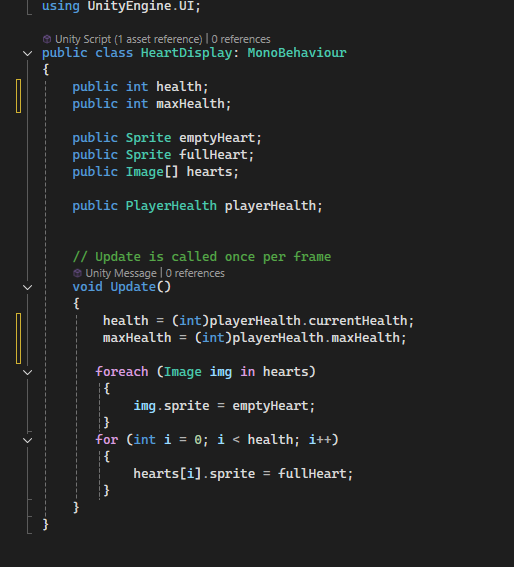The height and width of the screenshot is (567, 514).
Task: Collapse the for loop block
Action: [x=27, y=440]
